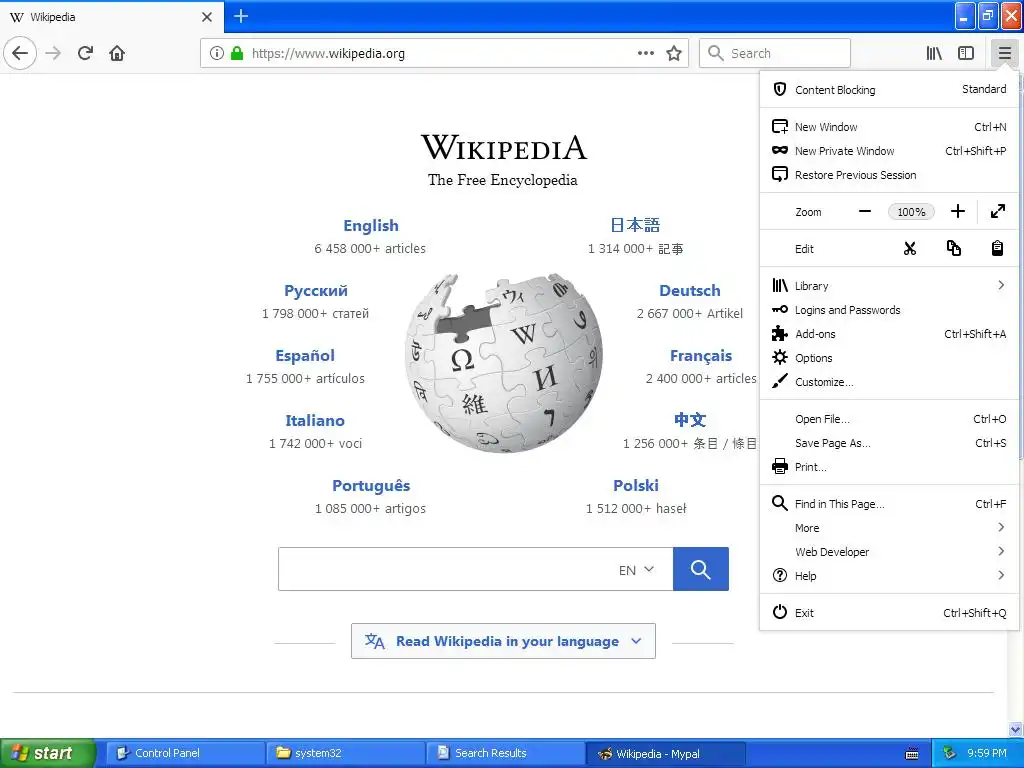Toggle the sidebars toolbar icon
1024x768 pixels.
pyautogui.click(x=966, y=53)
